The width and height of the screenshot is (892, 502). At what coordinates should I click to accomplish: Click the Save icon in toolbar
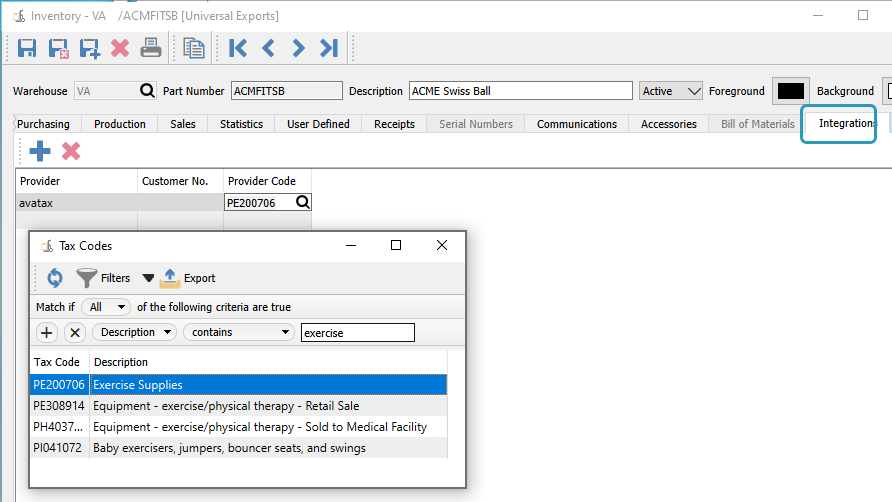(x=27, y=48)
